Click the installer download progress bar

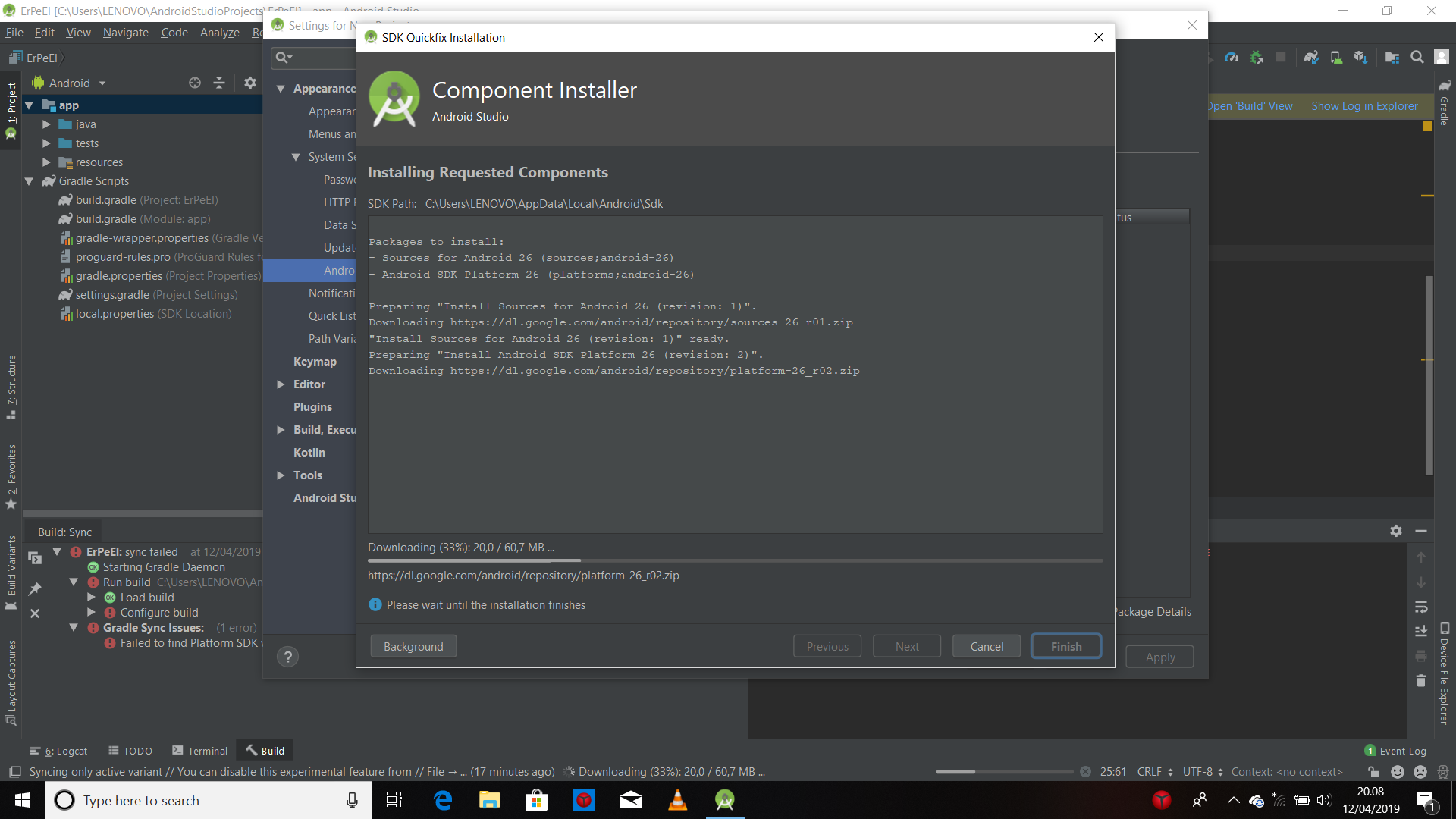pos(735,560)
